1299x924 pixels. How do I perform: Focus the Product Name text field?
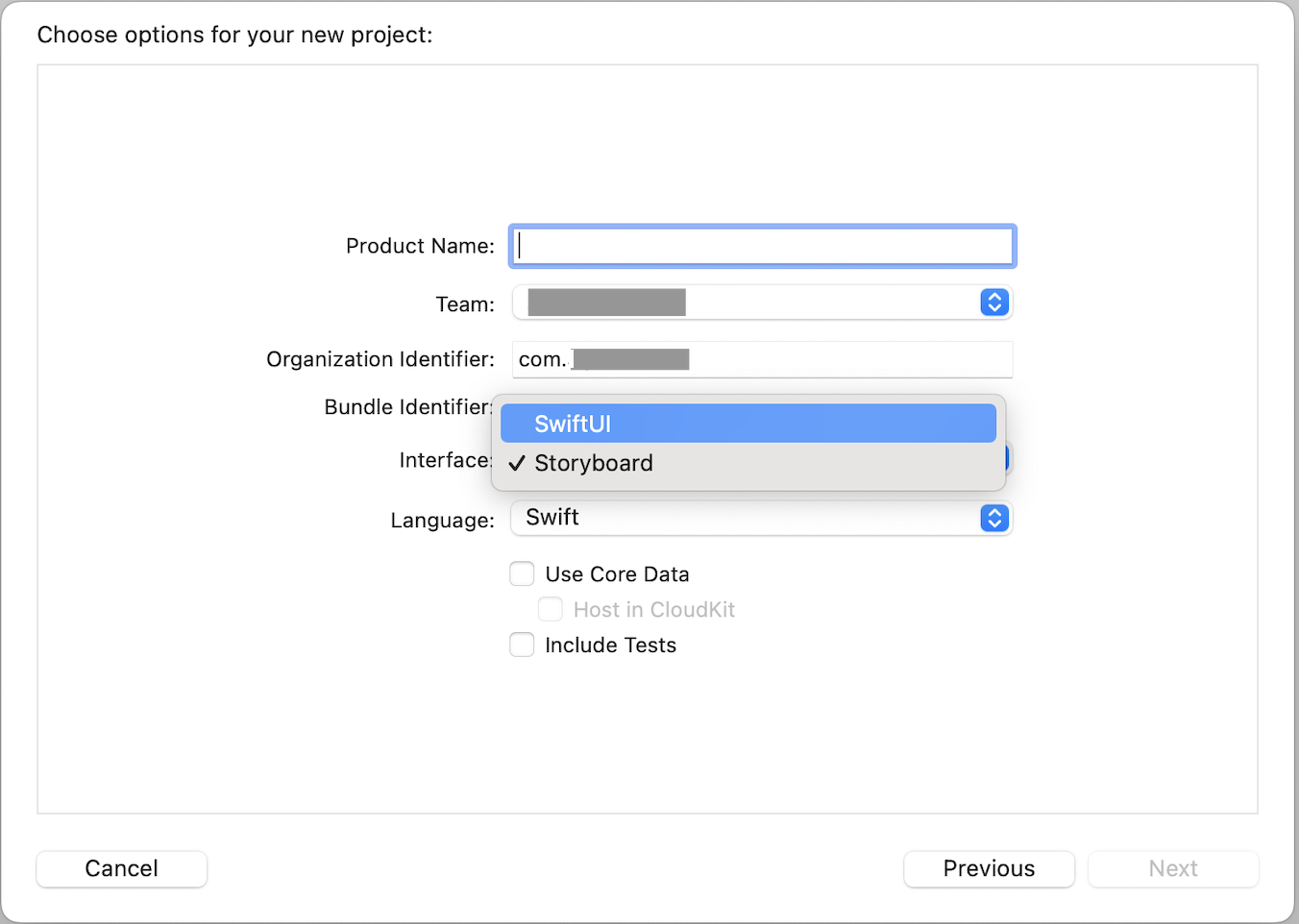[x=762, y=247]
